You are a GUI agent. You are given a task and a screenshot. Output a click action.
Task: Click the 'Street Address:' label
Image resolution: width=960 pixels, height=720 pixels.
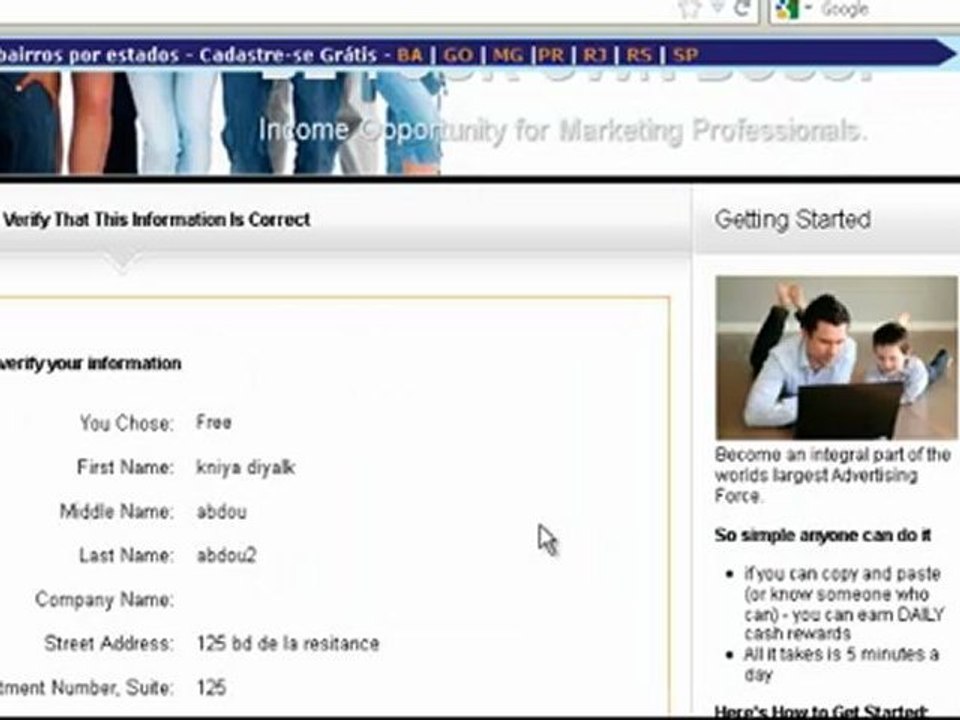[110, 643]
